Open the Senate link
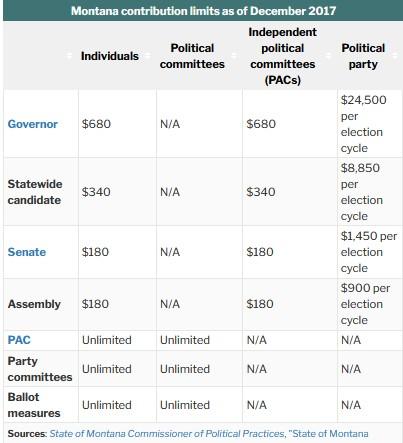Screen dimensions: 403x443 pyautogui.click(x=27, y=252)
